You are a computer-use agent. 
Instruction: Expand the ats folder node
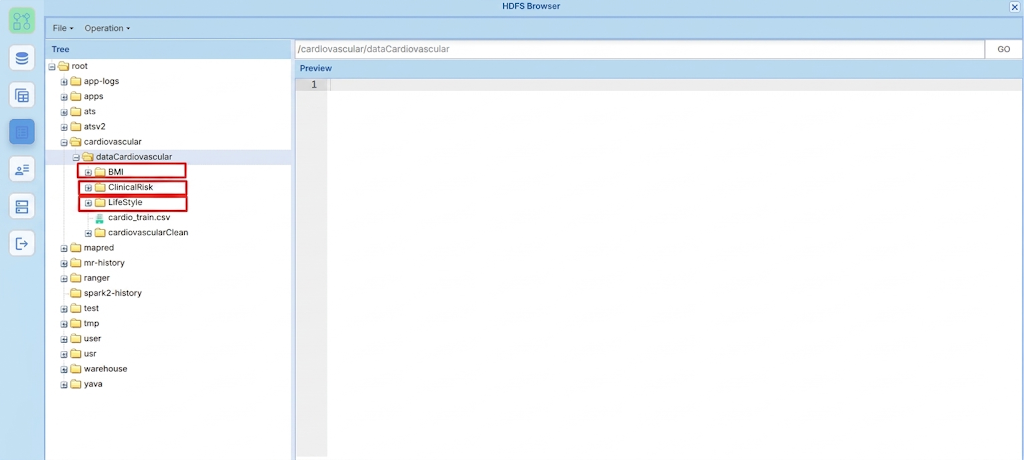(x=64, y=112)
